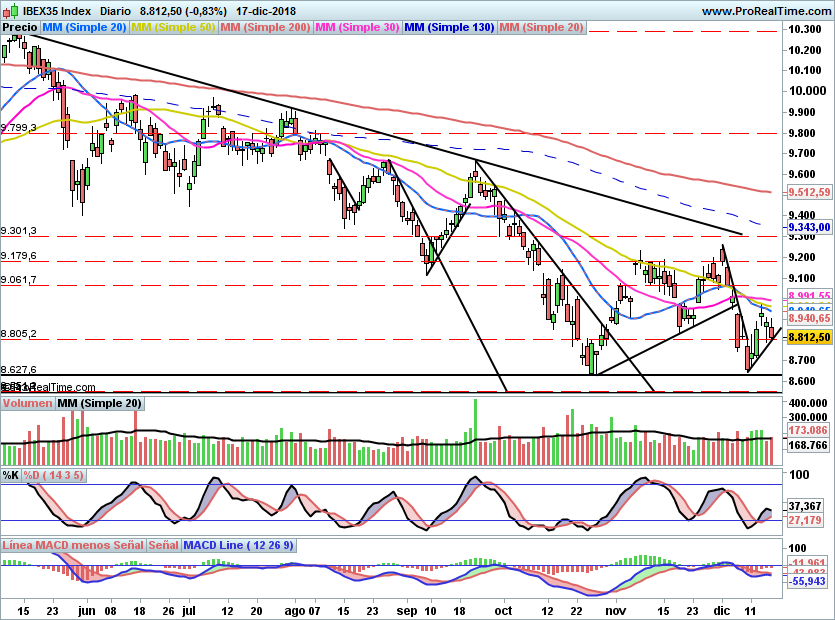The image size is (835, 620).
Task: Select the 173.086 volume value tag
Action: [808, 430]
